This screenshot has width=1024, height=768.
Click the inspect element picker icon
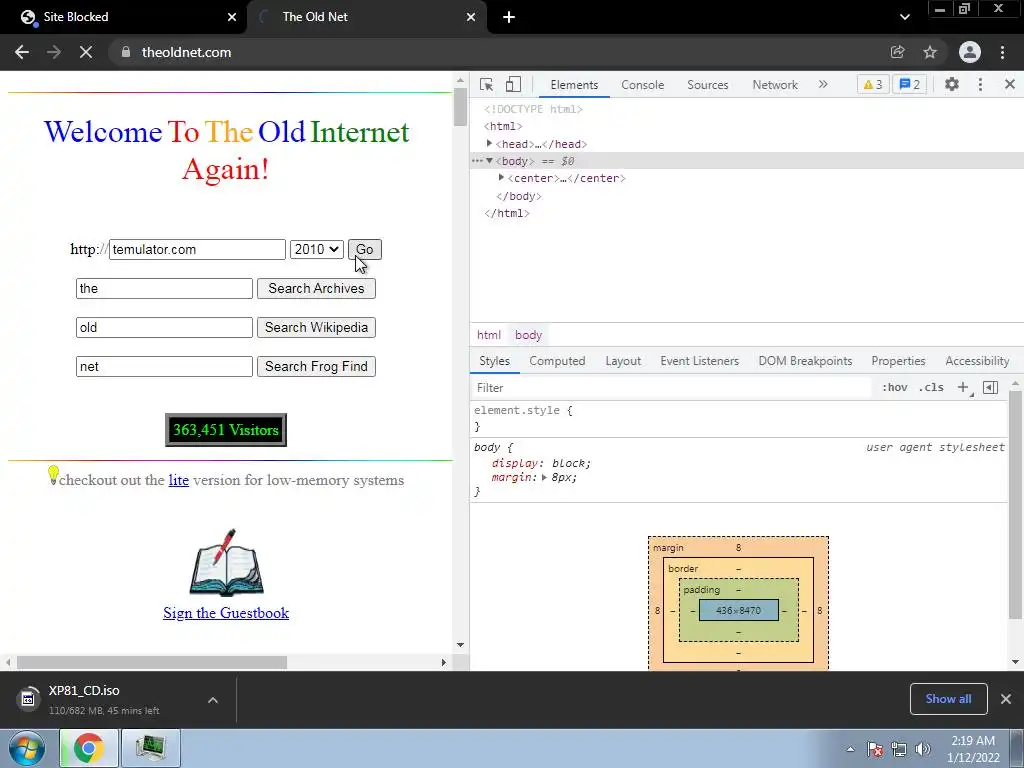point(486,84)
